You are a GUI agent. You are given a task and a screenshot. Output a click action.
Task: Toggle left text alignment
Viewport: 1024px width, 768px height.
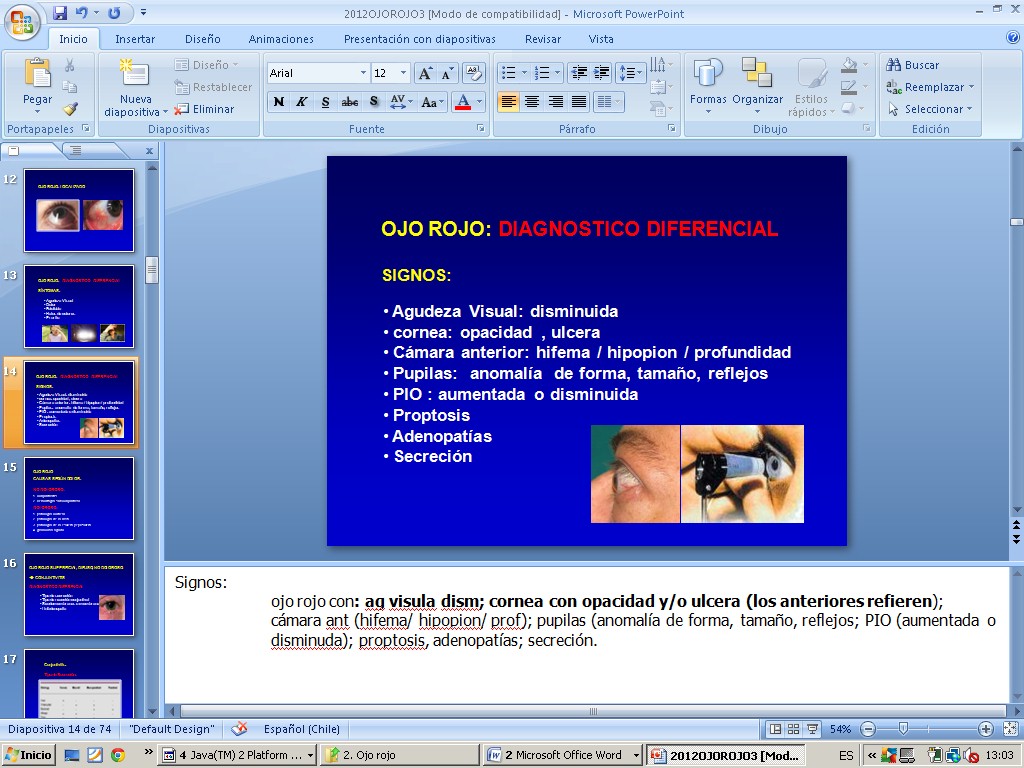pyautogui.click(x=508, y=102)
